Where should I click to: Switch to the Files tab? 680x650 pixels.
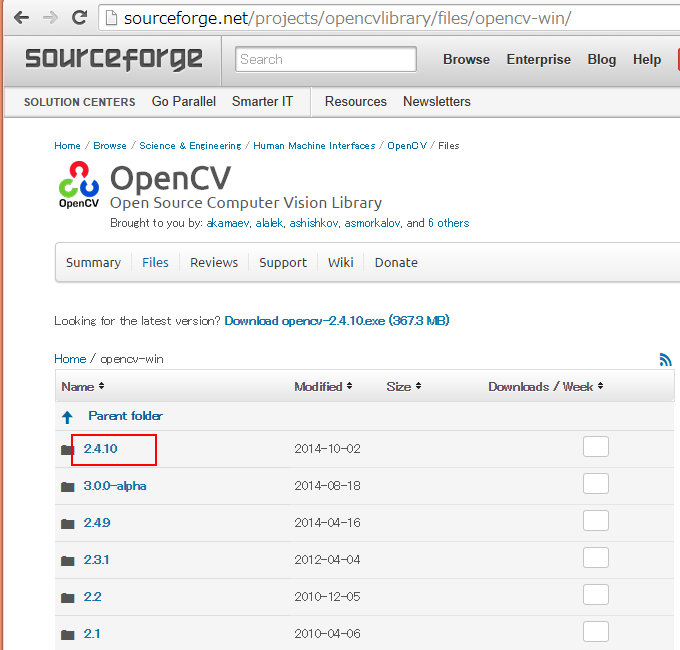pos(155,262)
